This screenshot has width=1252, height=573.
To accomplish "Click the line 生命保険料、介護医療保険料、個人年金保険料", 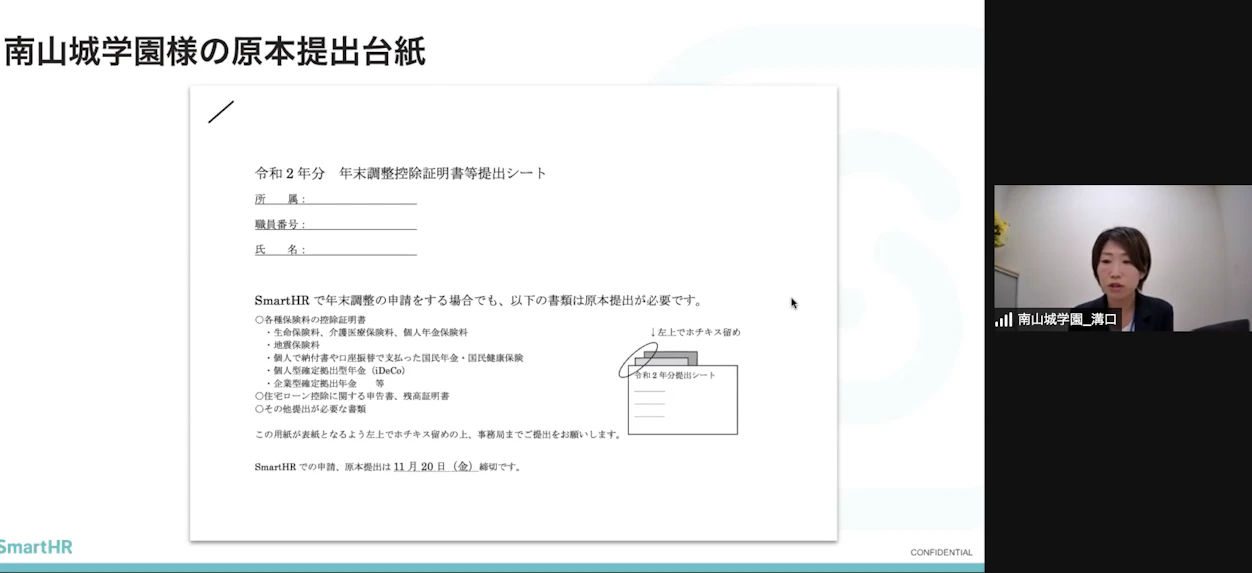I will 366,332.
